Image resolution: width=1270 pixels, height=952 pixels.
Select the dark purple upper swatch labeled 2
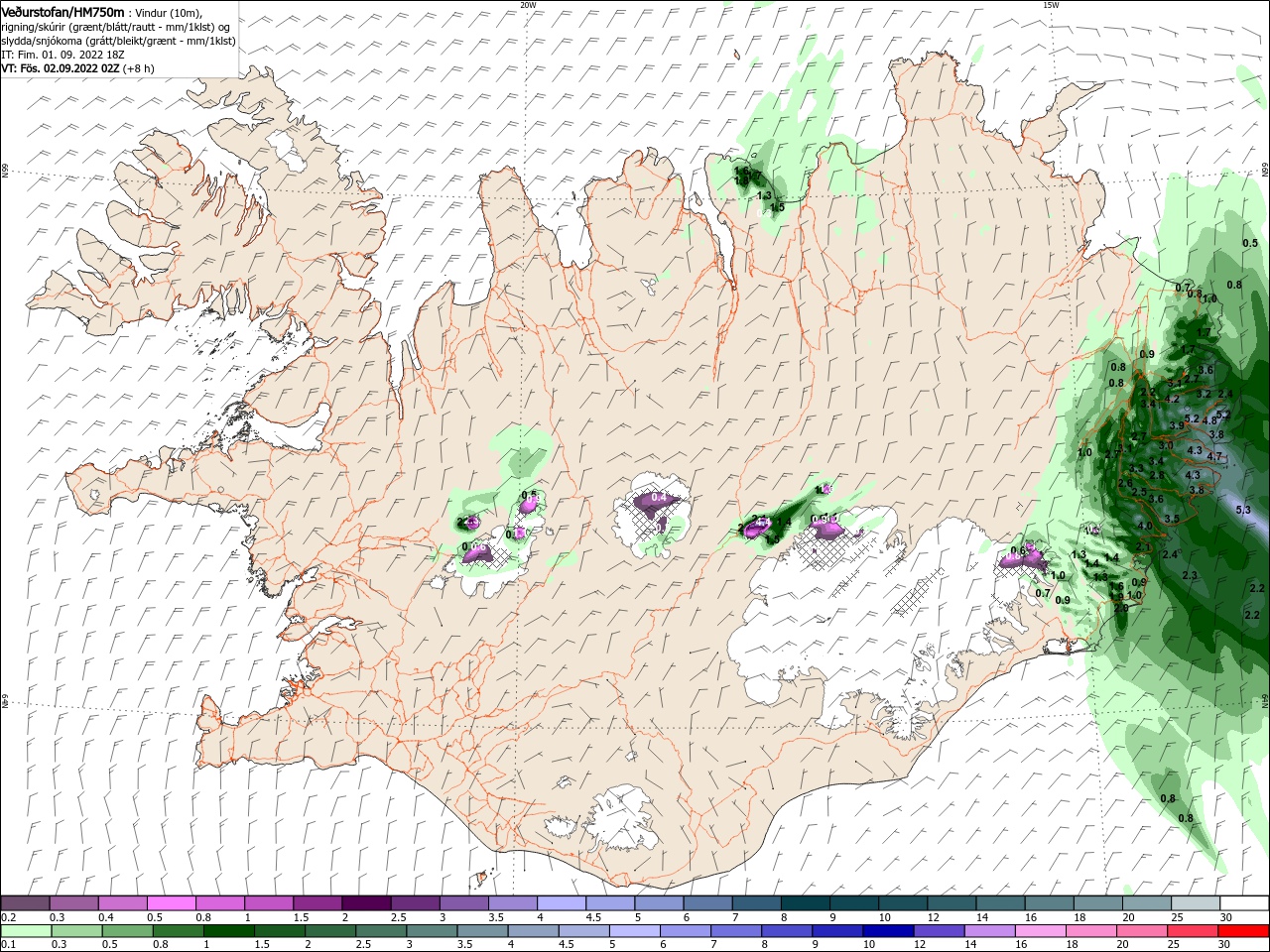pos(366,902)
